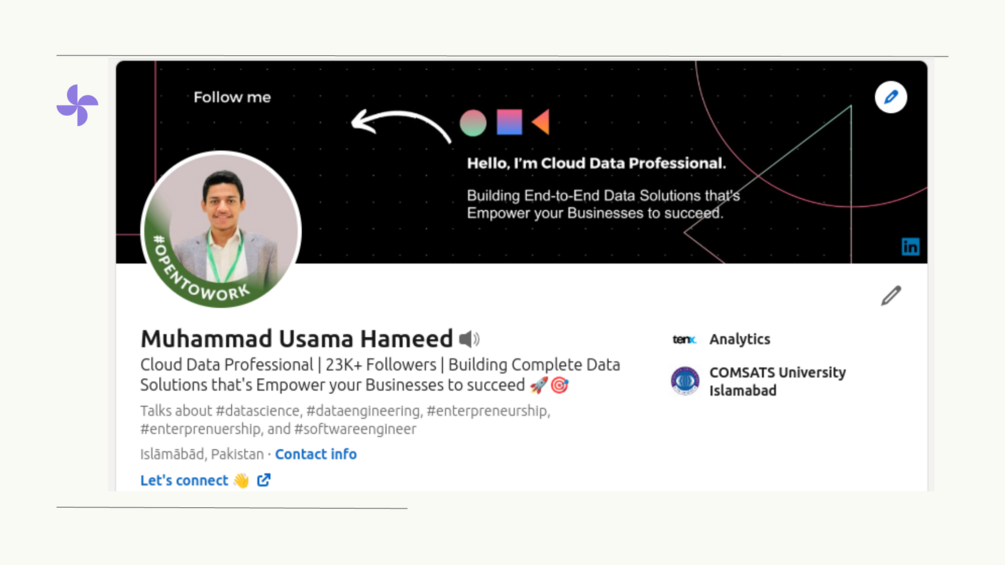Screen dimensions: 1005x565
Task: Click the LinkedIn logo on the banner
Action: point(910,246)
